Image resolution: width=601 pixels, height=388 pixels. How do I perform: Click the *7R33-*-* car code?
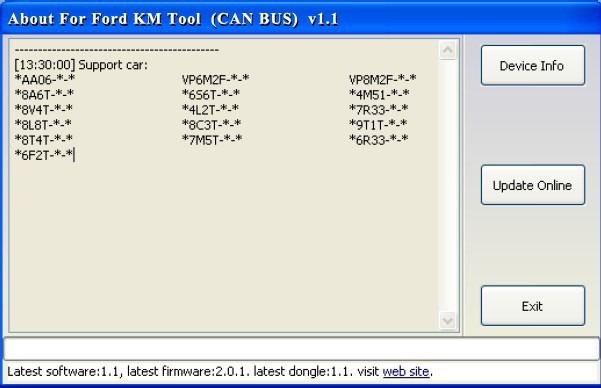378,110
